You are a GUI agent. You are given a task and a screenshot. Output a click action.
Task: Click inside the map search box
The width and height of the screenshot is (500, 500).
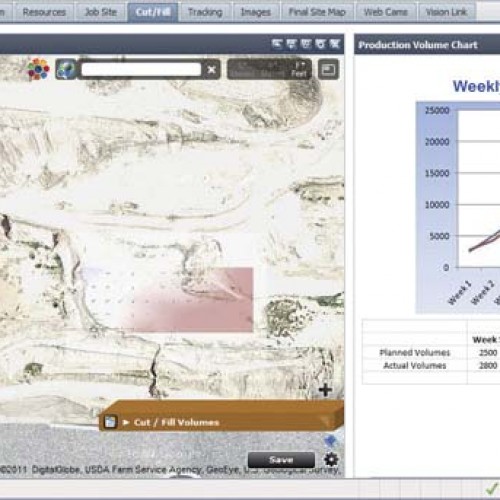point(141,70)
